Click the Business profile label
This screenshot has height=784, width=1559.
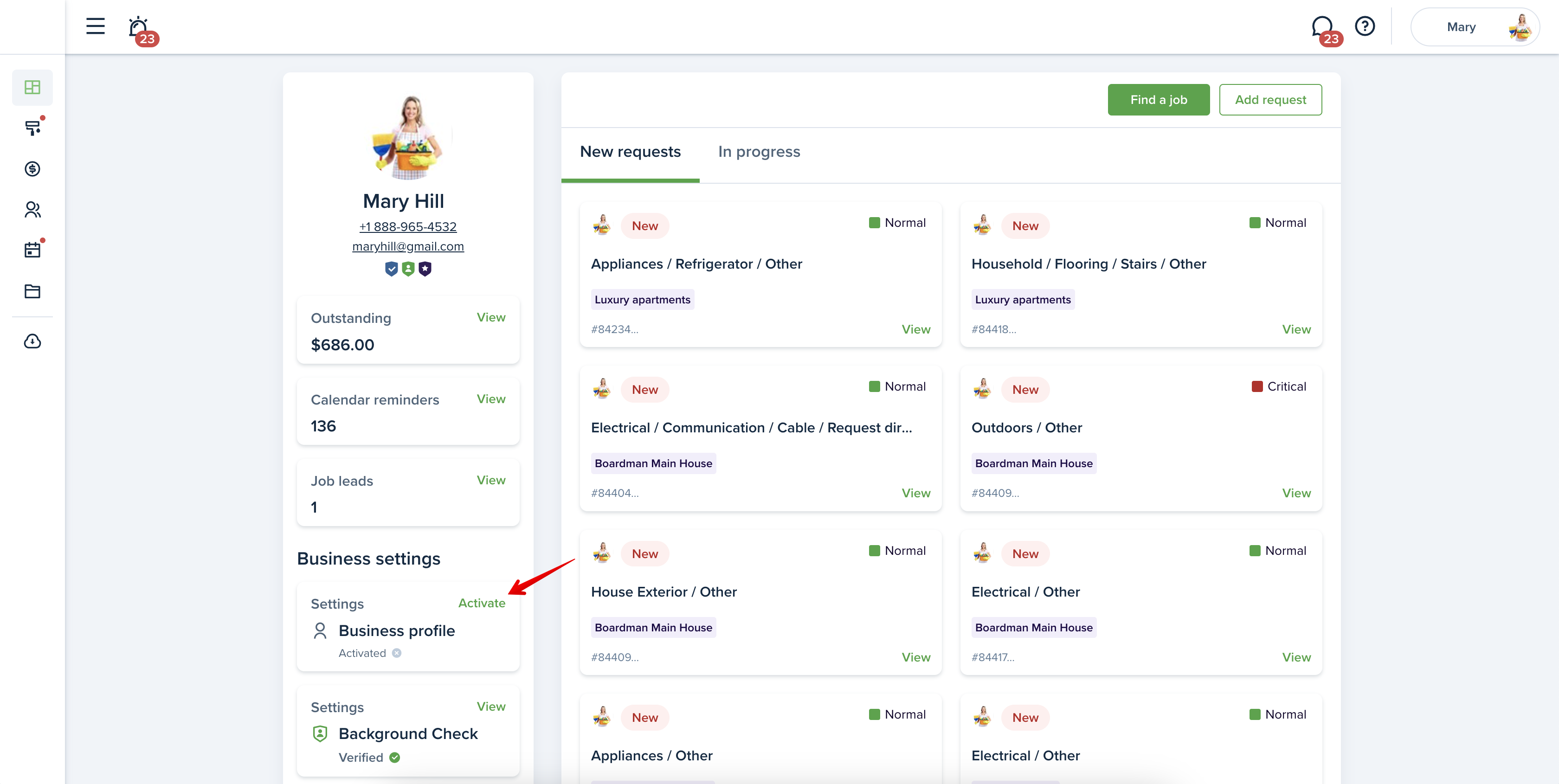pos(396,631)
